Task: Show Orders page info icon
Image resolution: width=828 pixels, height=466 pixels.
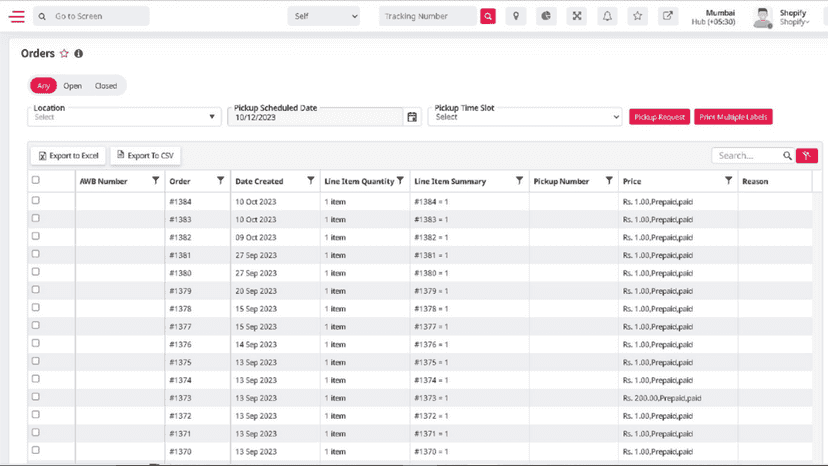Action: pos(79,53)
